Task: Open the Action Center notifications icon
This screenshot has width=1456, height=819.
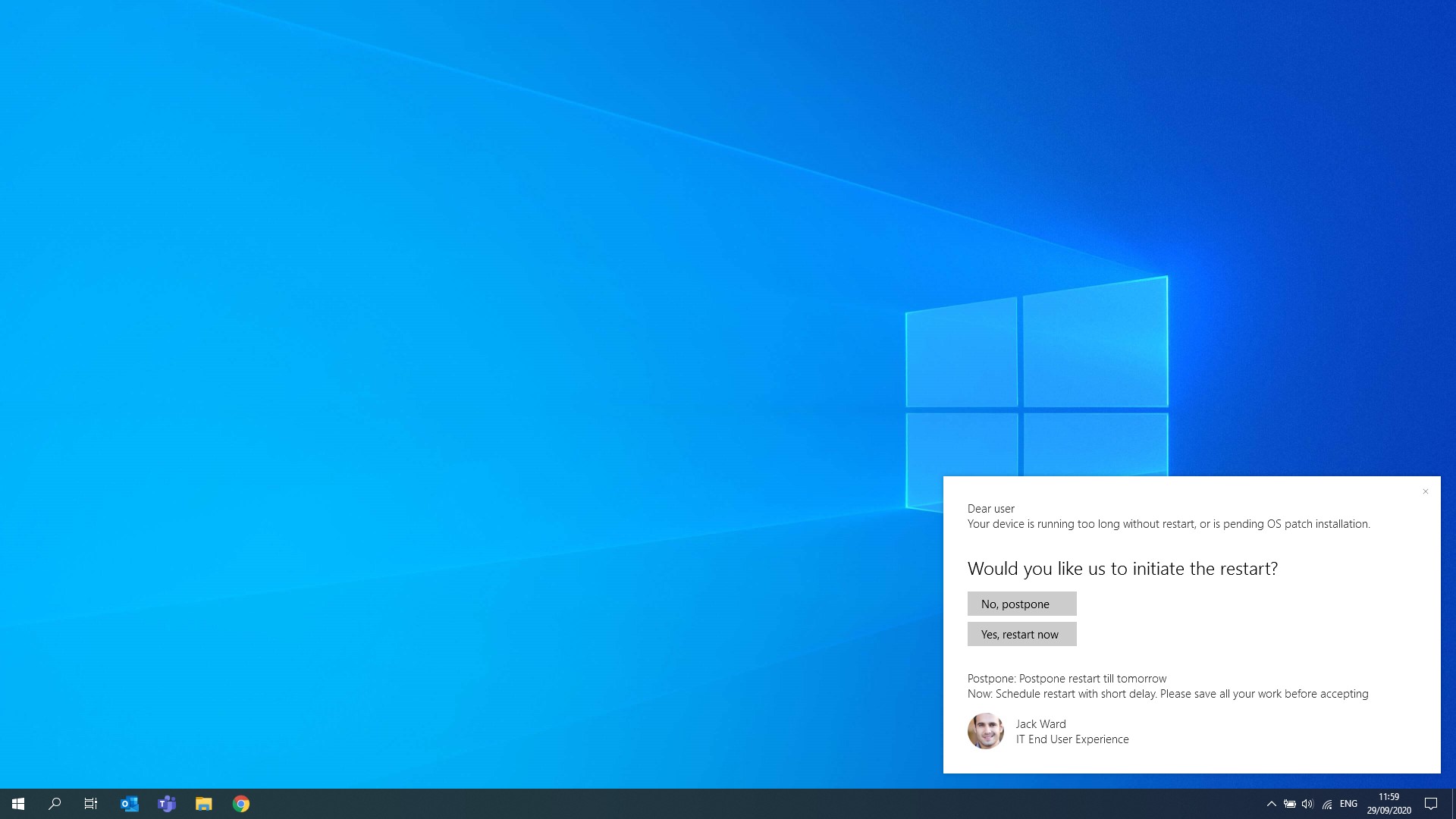Action: pos(1431,804)
